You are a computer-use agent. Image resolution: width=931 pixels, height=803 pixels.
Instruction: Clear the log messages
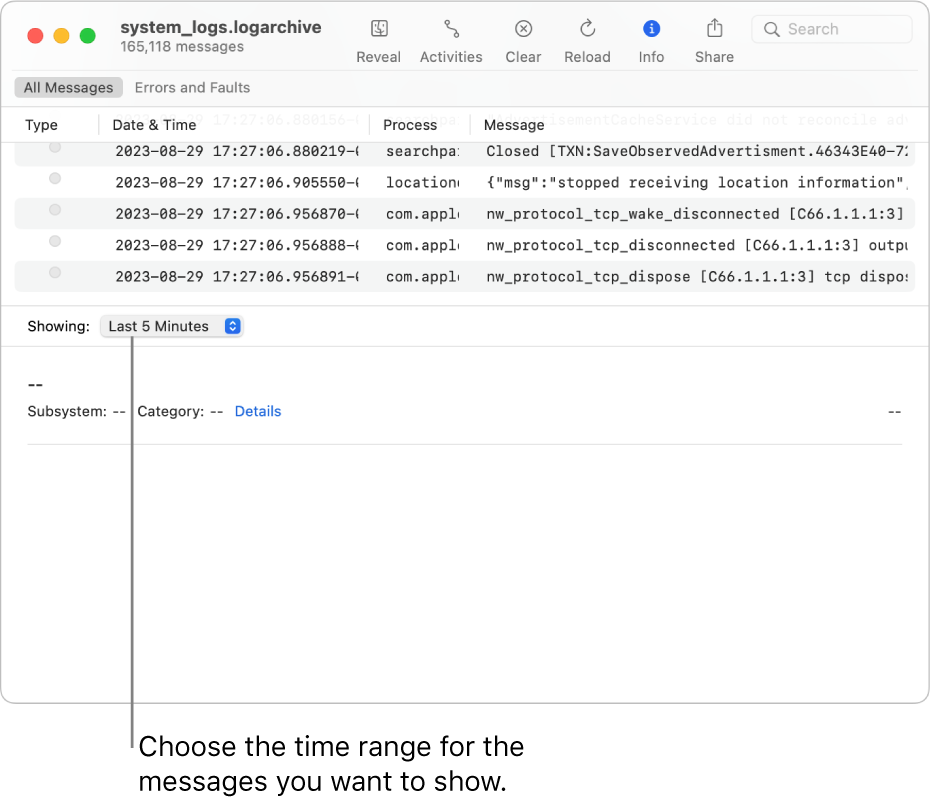point(523,29)
